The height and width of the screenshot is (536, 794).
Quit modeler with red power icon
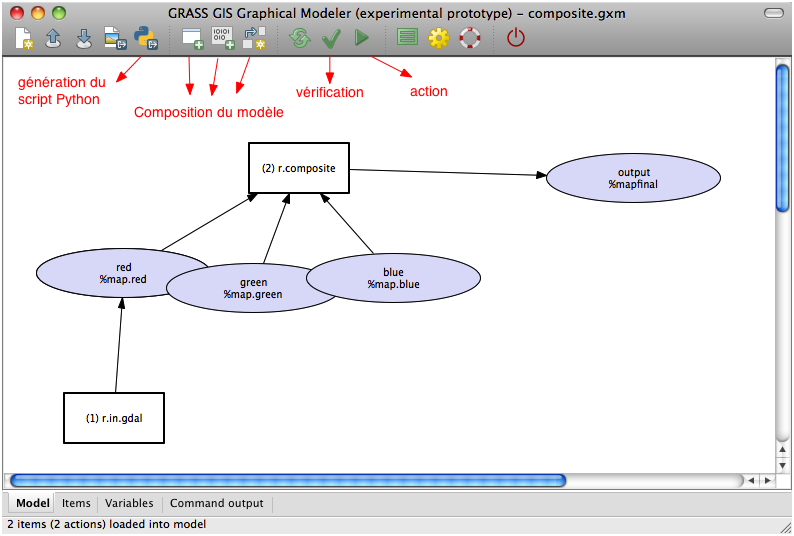tap(515, 39)
